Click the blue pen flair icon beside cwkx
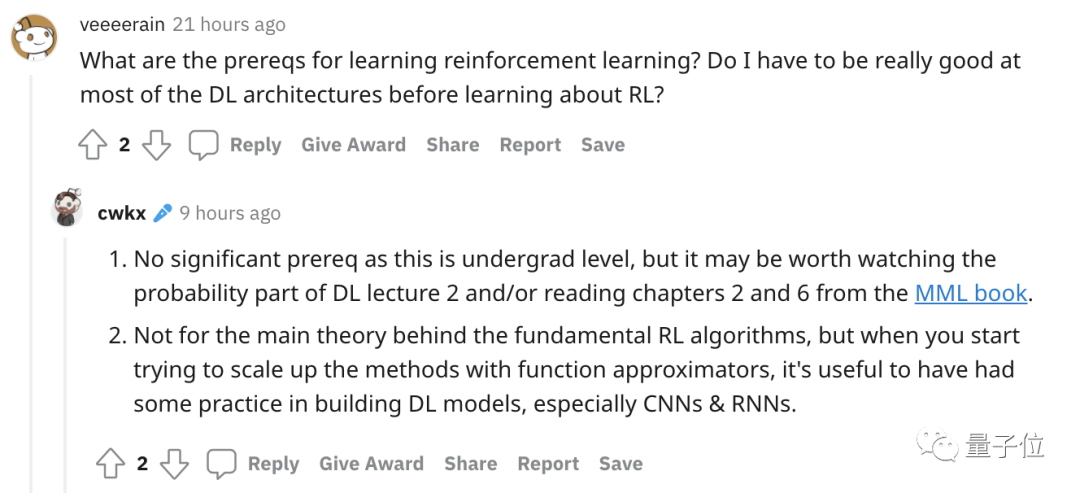The height and width of the screenshot is (493, 1080). pos(163,213)
